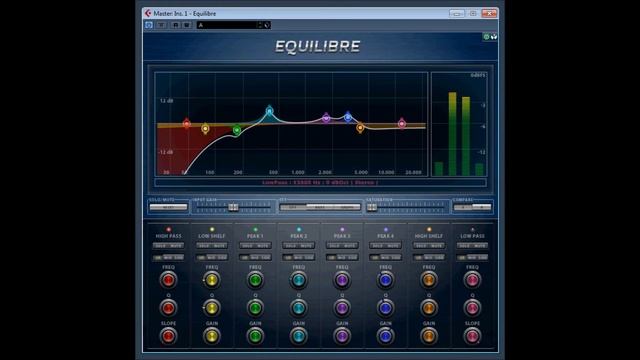Viewport: 640px width, 360px height.
Task: Click the orange High Shelf node on the EQ graph
Action: point(360,128)
